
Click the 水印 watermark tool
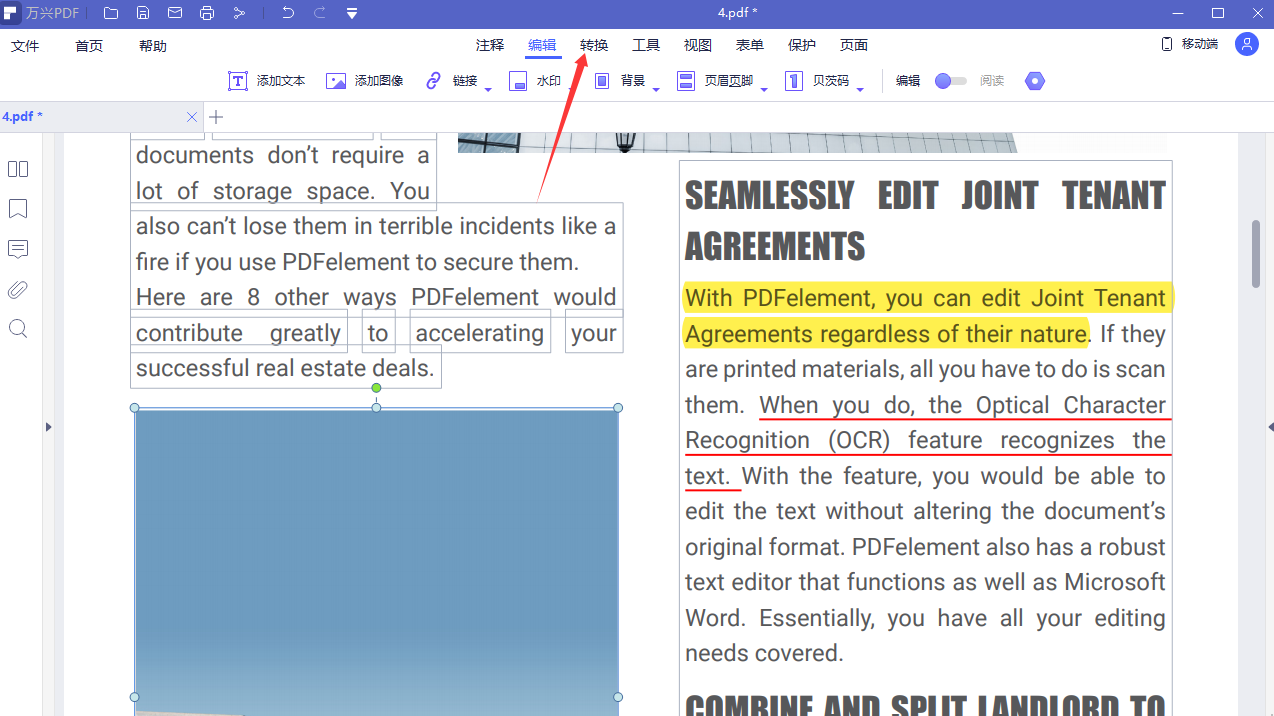535,81
